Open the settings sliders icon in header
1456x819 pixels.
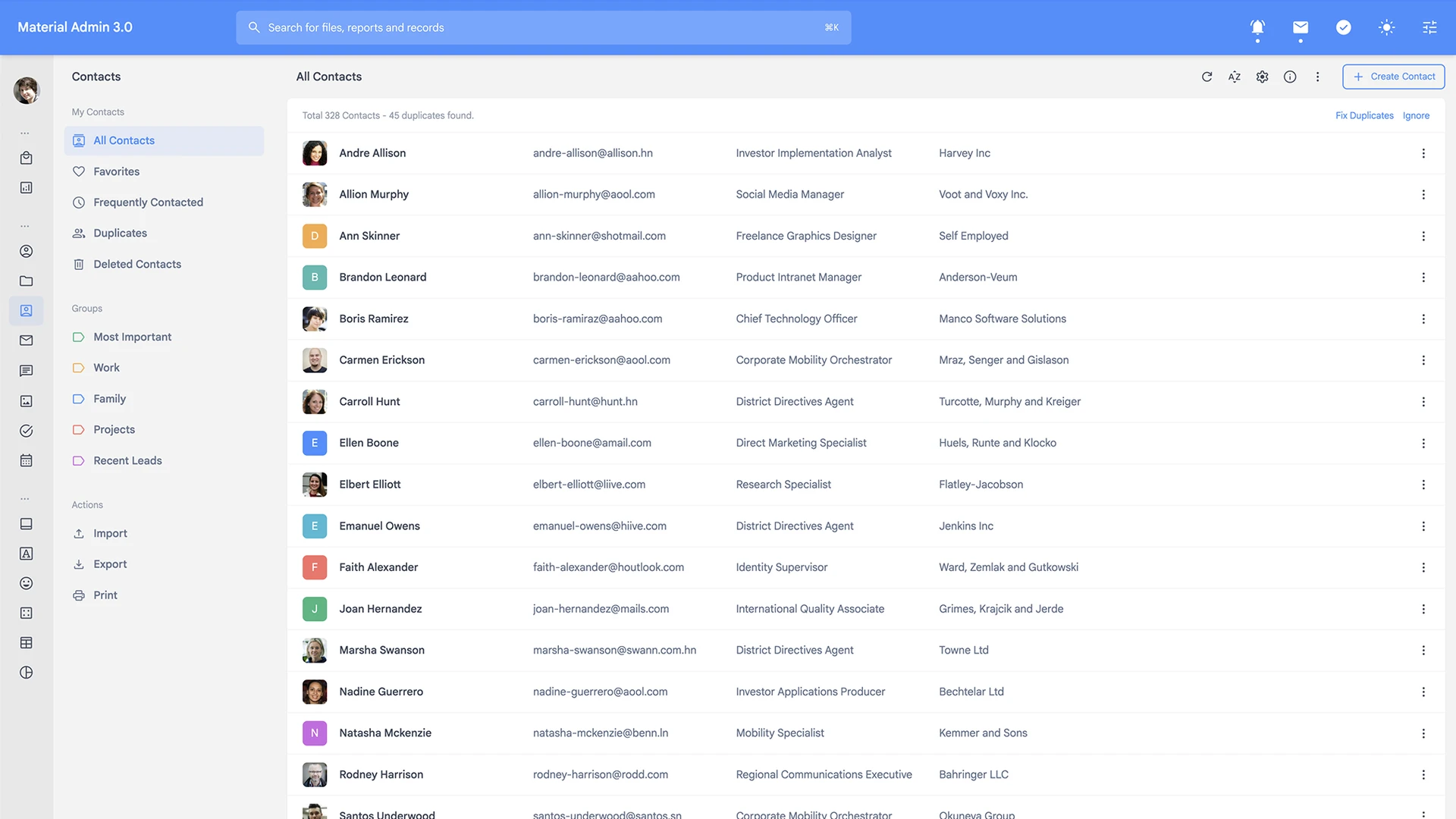click(1429, 27)
